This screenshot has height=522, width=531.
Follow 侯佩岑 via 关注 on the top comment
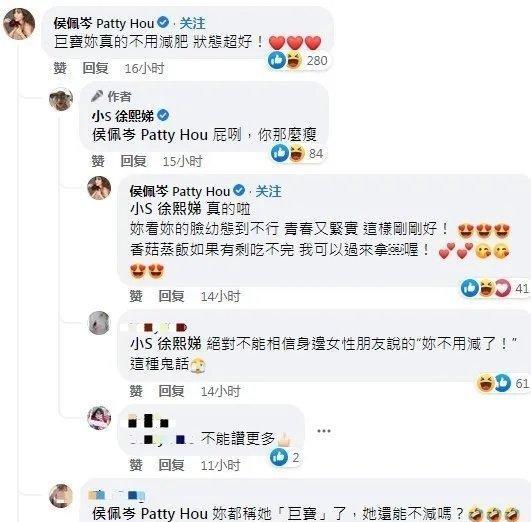click(192, 23)
